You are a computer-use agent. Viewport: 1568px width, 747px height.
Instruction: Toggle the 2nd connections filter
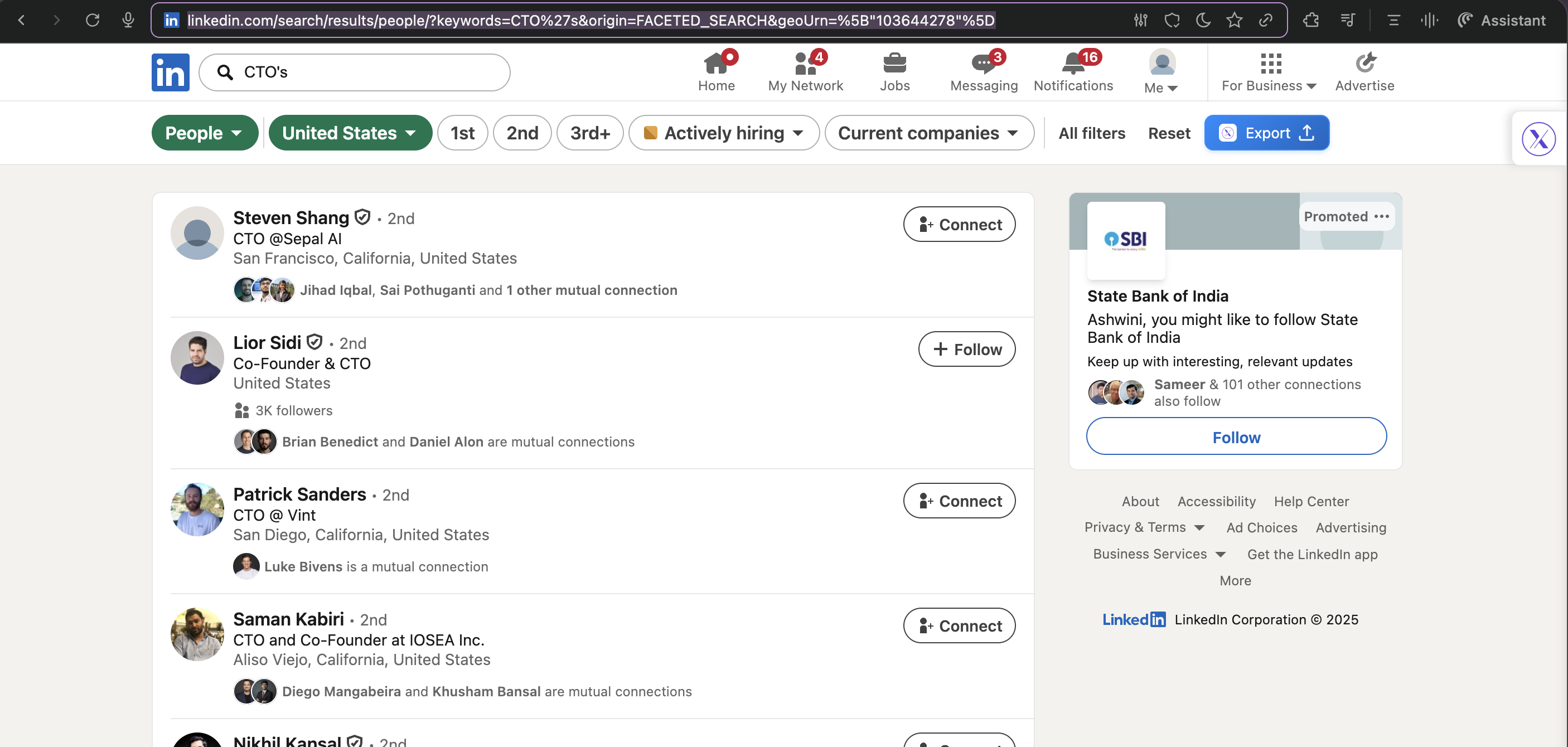pos(522,133)
